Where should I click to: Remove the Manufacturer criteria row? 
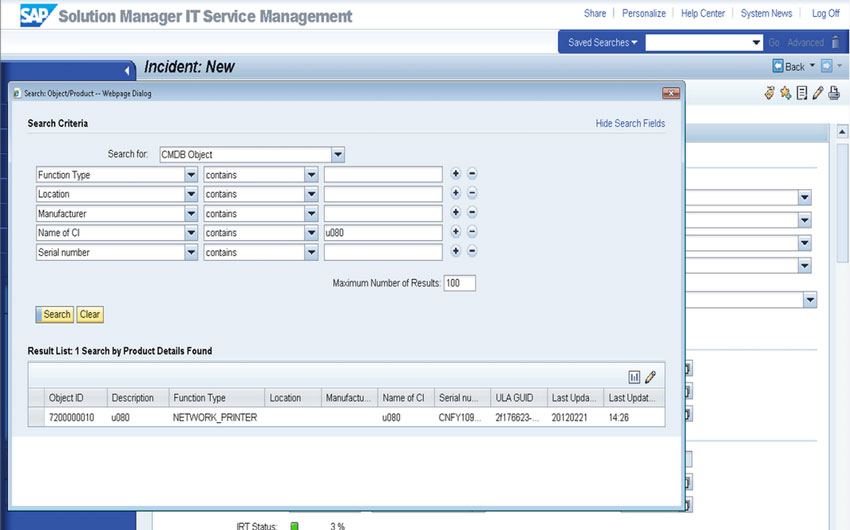472,212
